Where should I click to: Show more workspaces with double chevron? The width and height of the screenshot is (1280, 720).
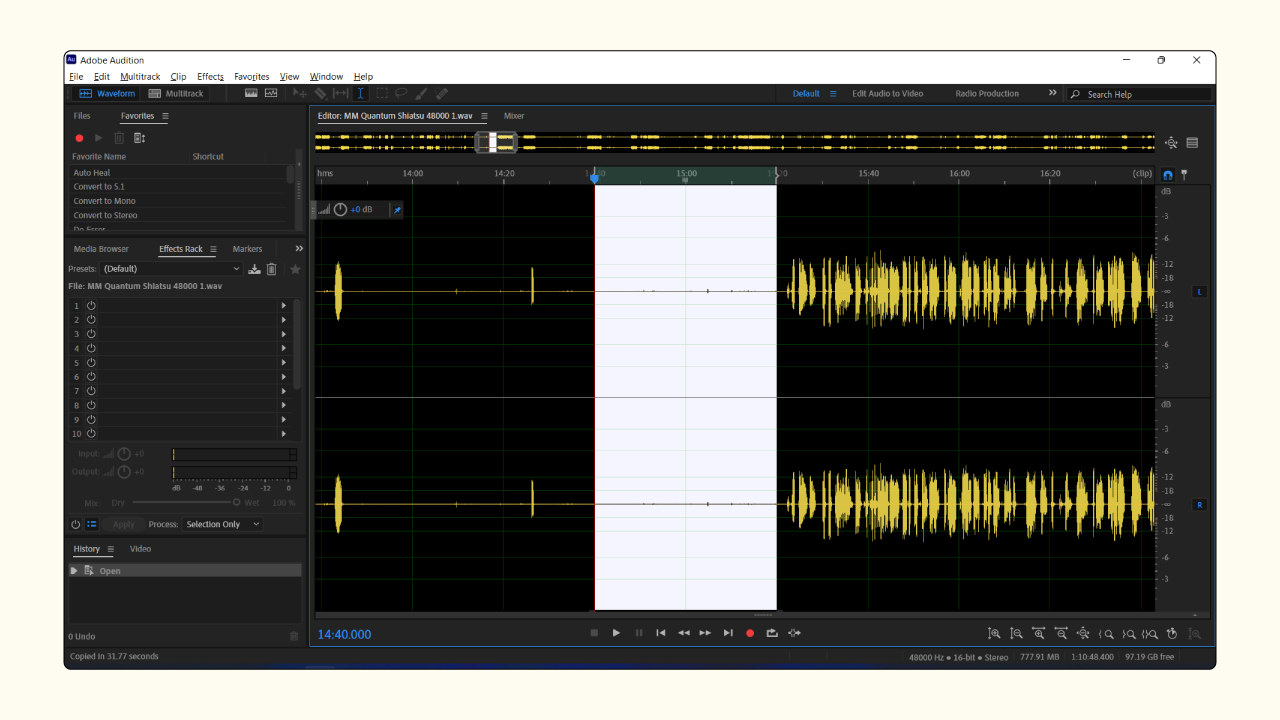tap(1052, 93)
